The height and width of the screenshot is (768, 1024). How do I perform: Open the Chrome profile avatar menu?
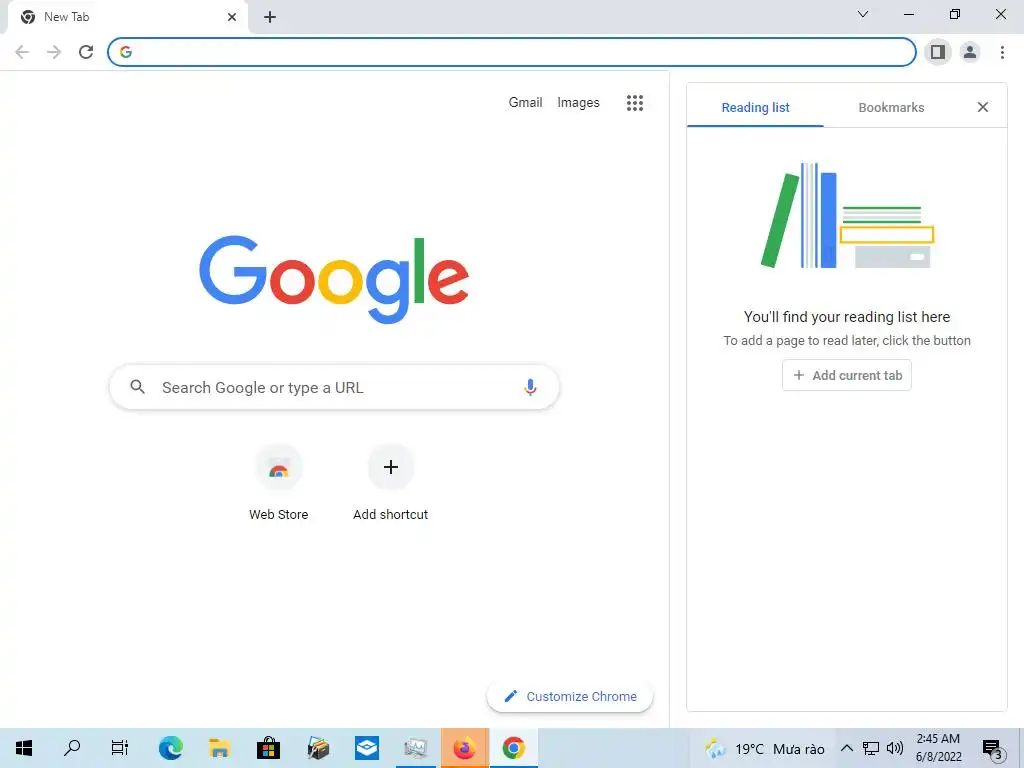[x=970, y=52]
